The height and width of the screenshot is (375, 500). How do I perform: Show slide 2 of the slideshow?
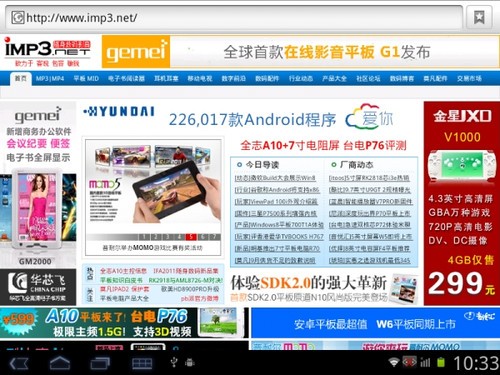[156, 237]
